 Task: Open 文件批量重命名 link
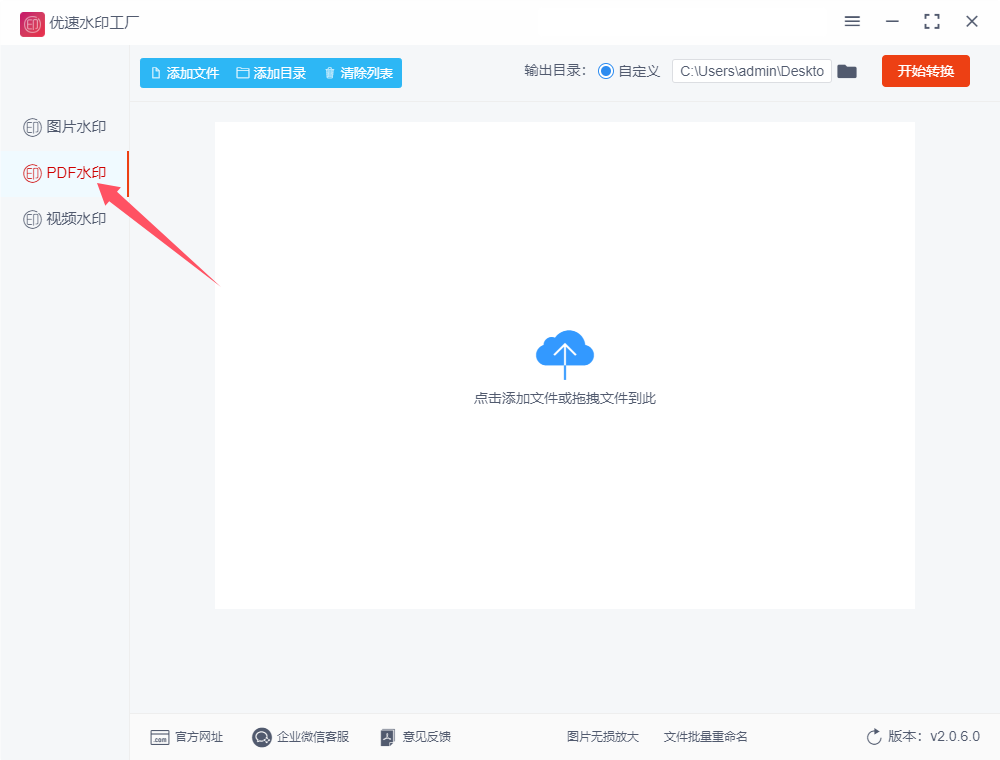click(x=705, y=737)
